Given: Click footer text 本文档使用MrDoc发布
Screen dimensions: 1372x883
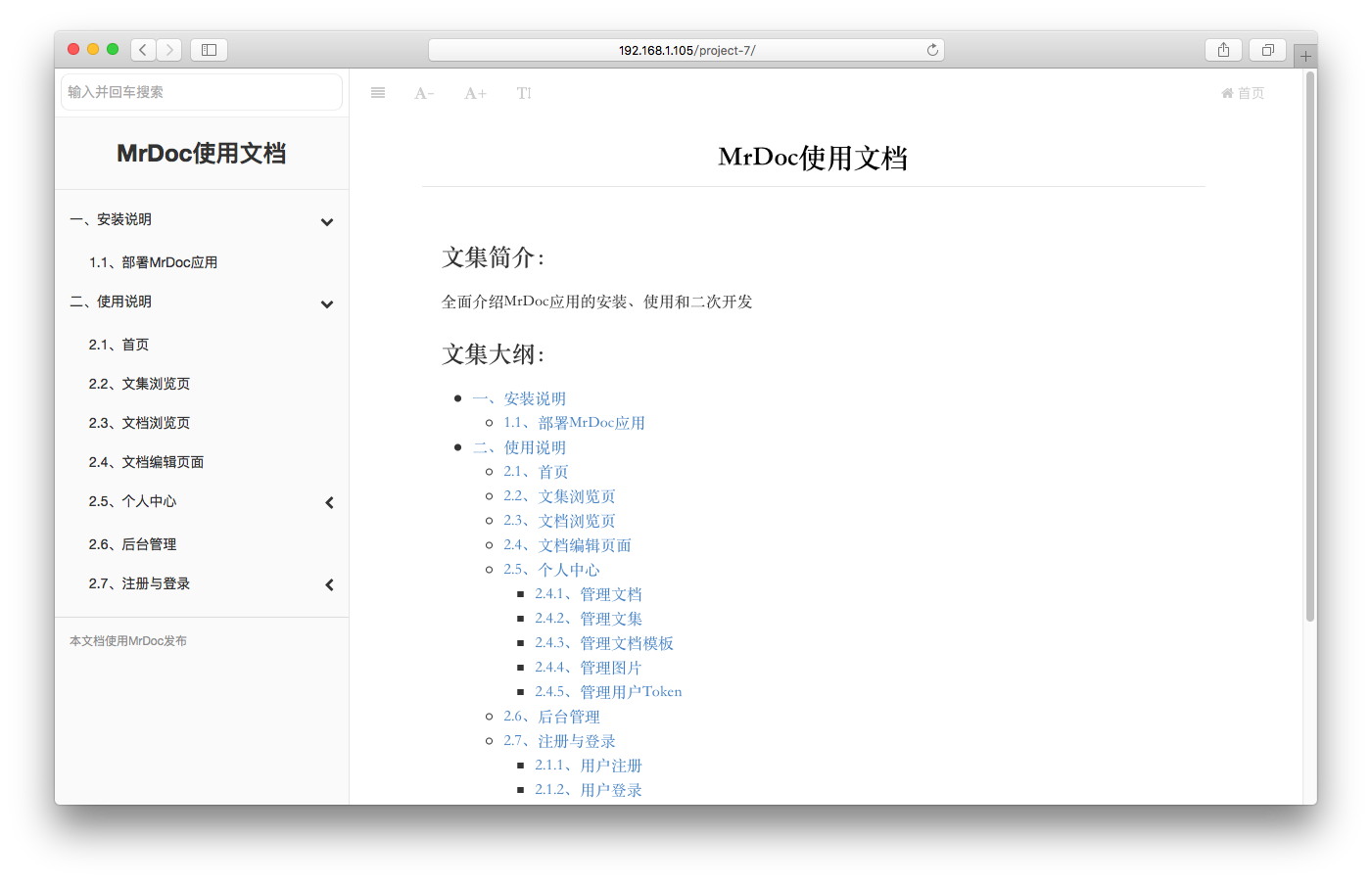Looking at the screenshot, I should point(128,641).
